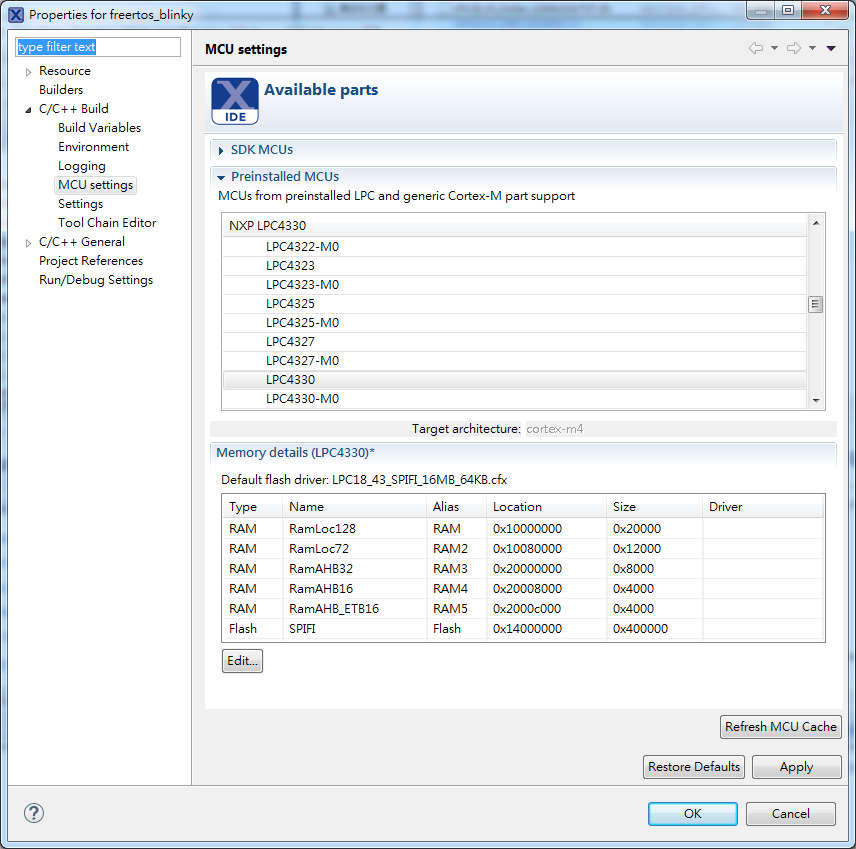Click the Size column header

click(654, 507)
